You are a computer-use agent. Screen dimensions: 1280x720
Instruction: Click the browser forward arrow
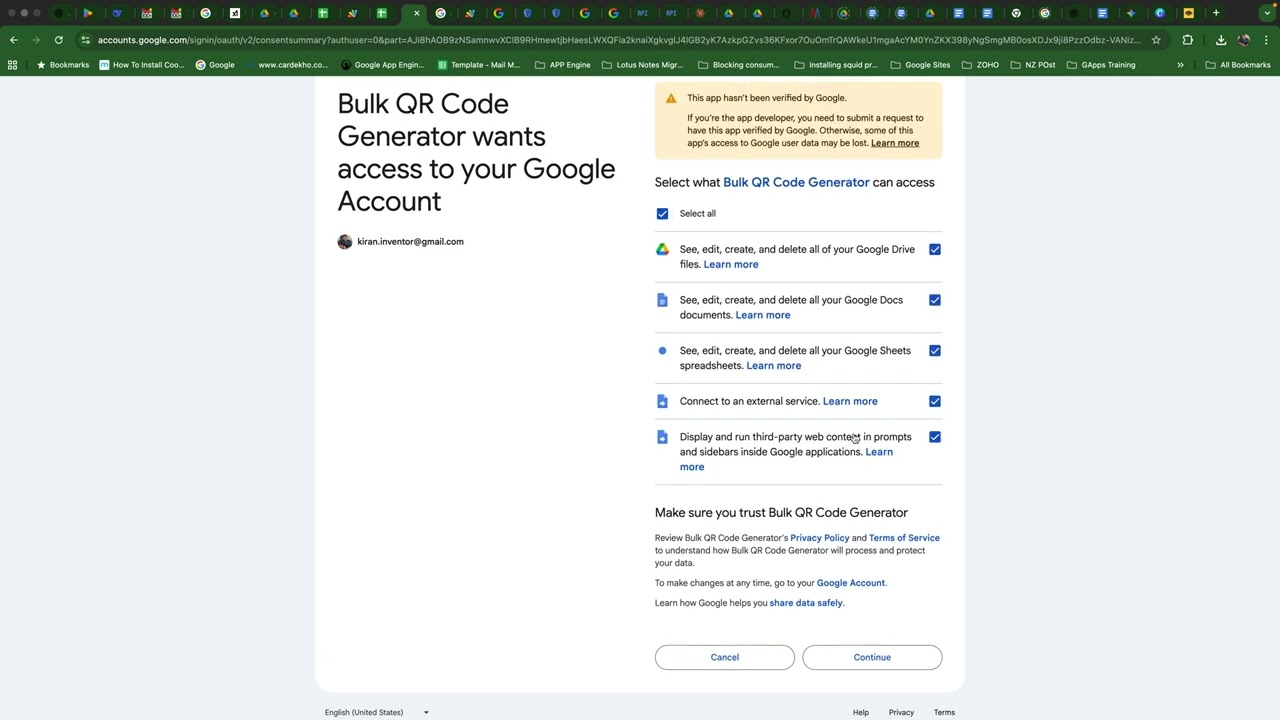(36, 40)
